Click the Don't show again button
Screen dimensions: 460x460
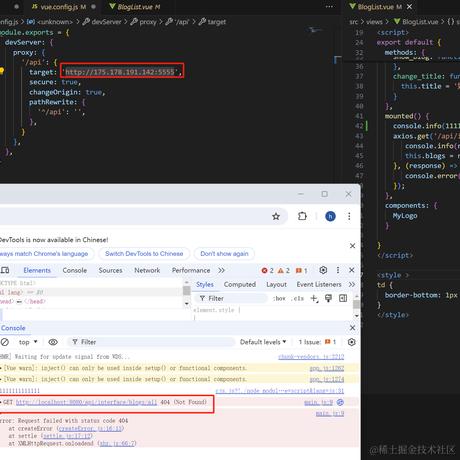[224, 254]
